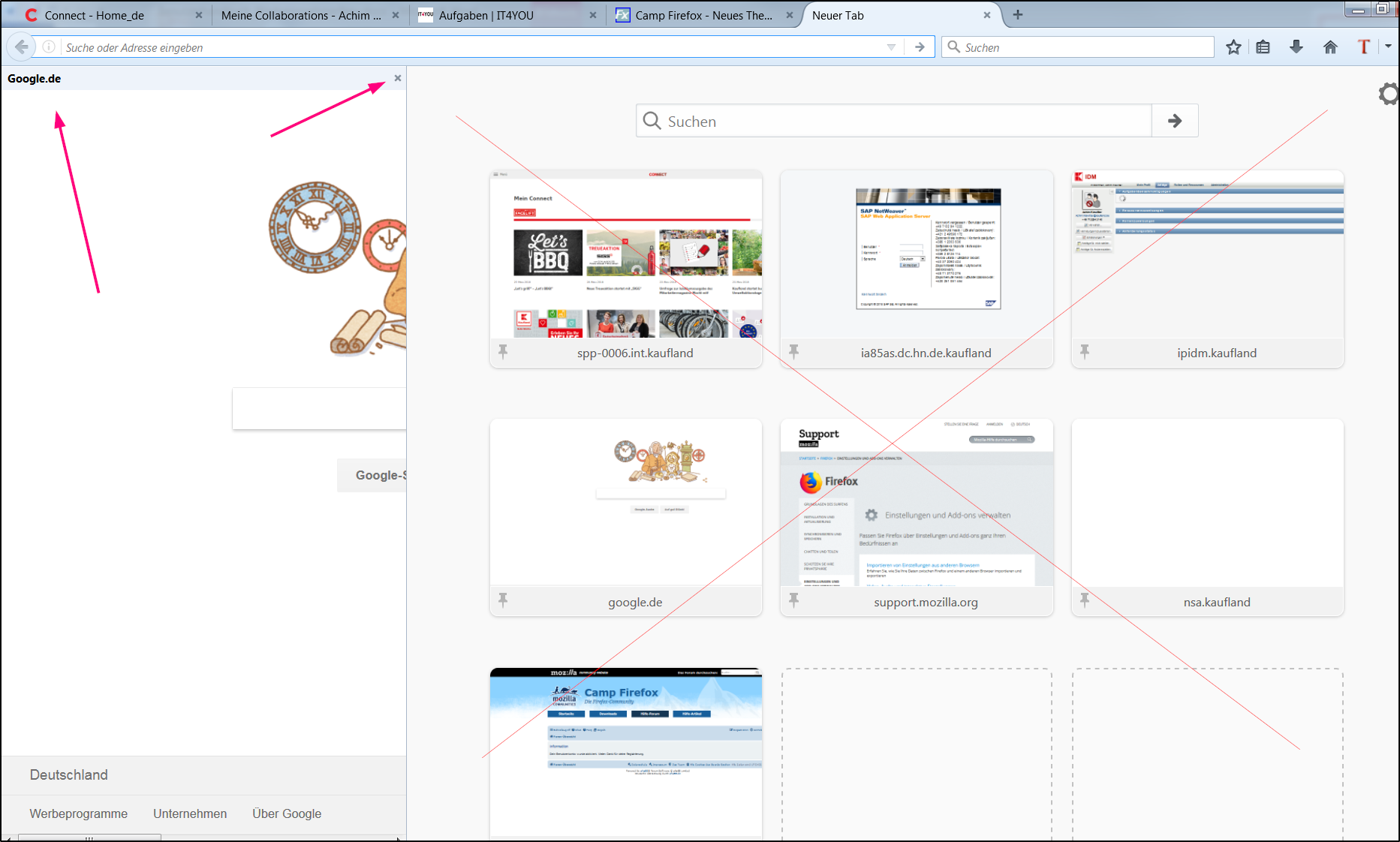Click the address bar go arrow
1400x842 pixels.
[920, 47]
